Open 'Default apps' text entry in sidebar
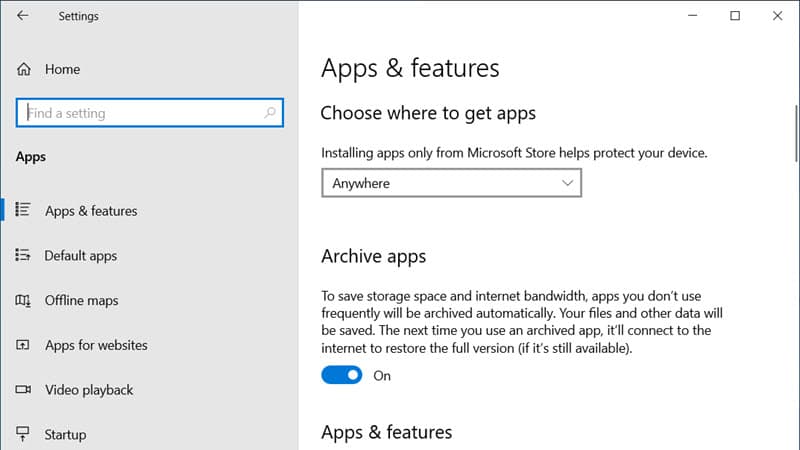This screenshot has height=450, width=800. pyautogui.click(x=81, y=256)
